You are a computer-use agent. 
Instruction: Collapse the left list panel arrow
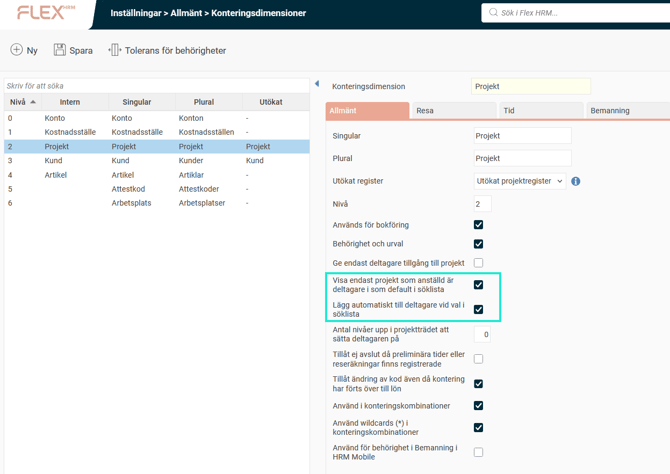[317, 84]
